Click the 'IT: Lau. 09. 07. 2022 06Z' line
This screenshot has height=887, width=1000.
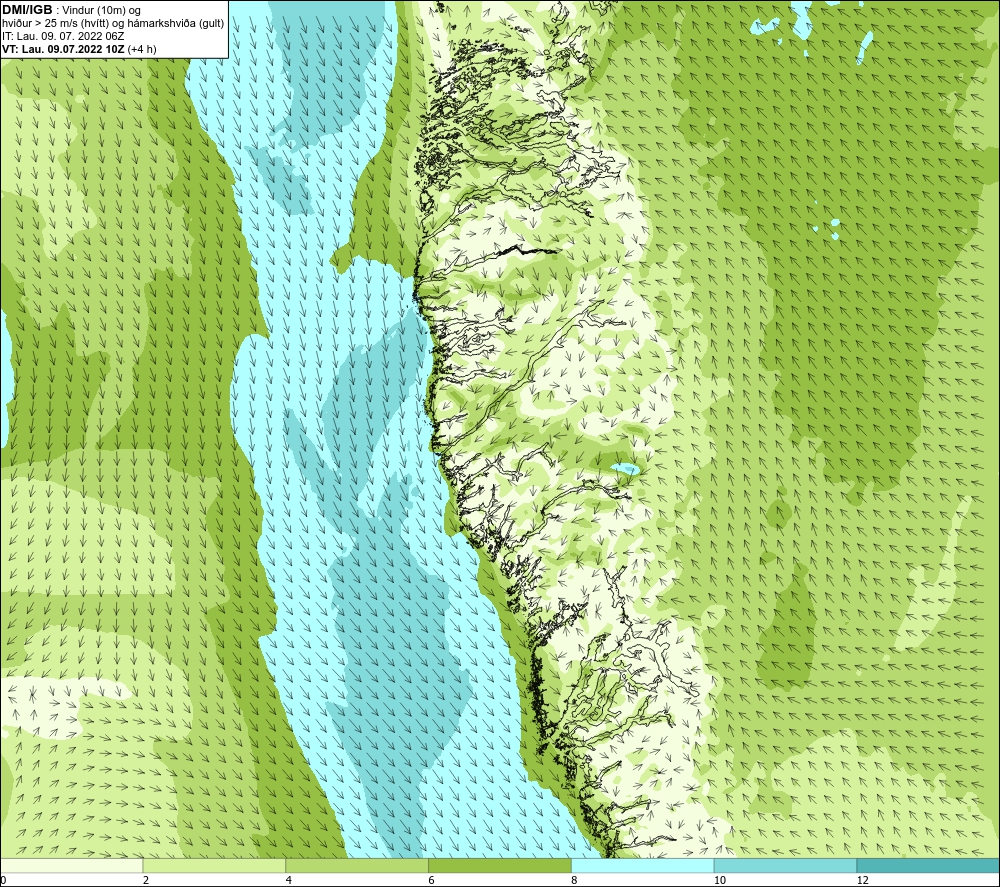coord(63,36)
